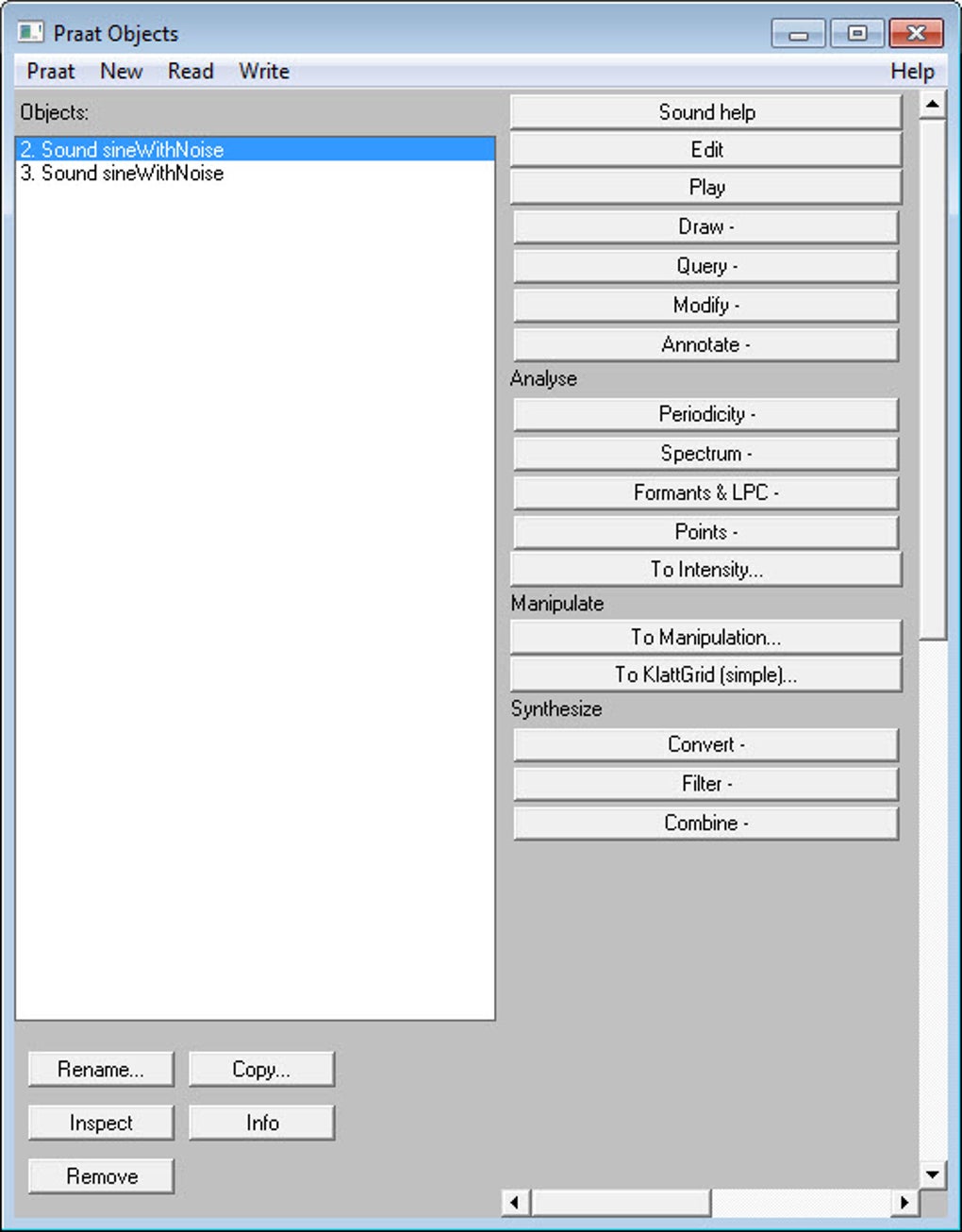Open the Help menu

912,72
